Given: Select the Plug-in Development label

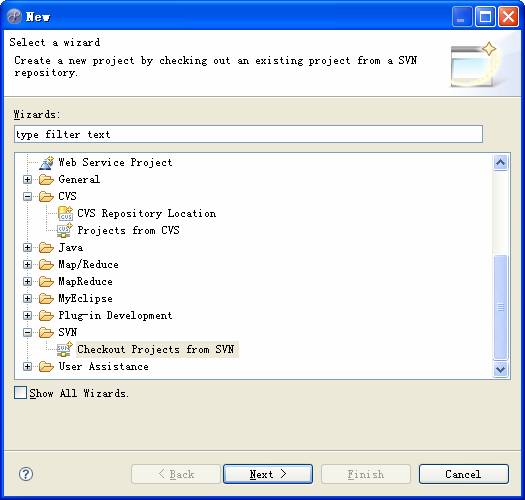Looking at the screenshot, I should 116,316.
